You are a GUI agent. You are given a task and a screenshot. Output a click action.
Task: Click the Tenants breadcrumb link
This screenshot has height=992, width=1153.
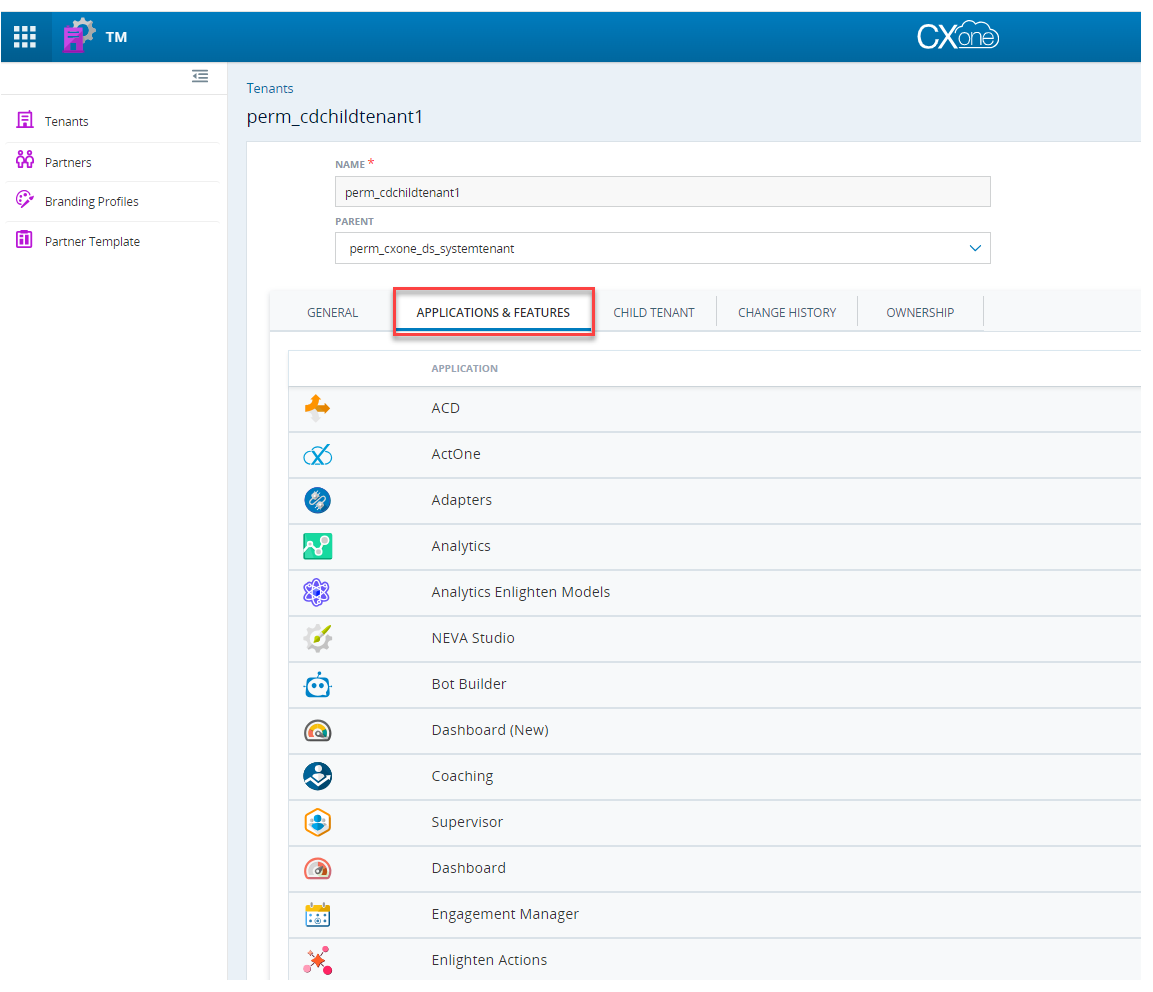pos(270,88)
